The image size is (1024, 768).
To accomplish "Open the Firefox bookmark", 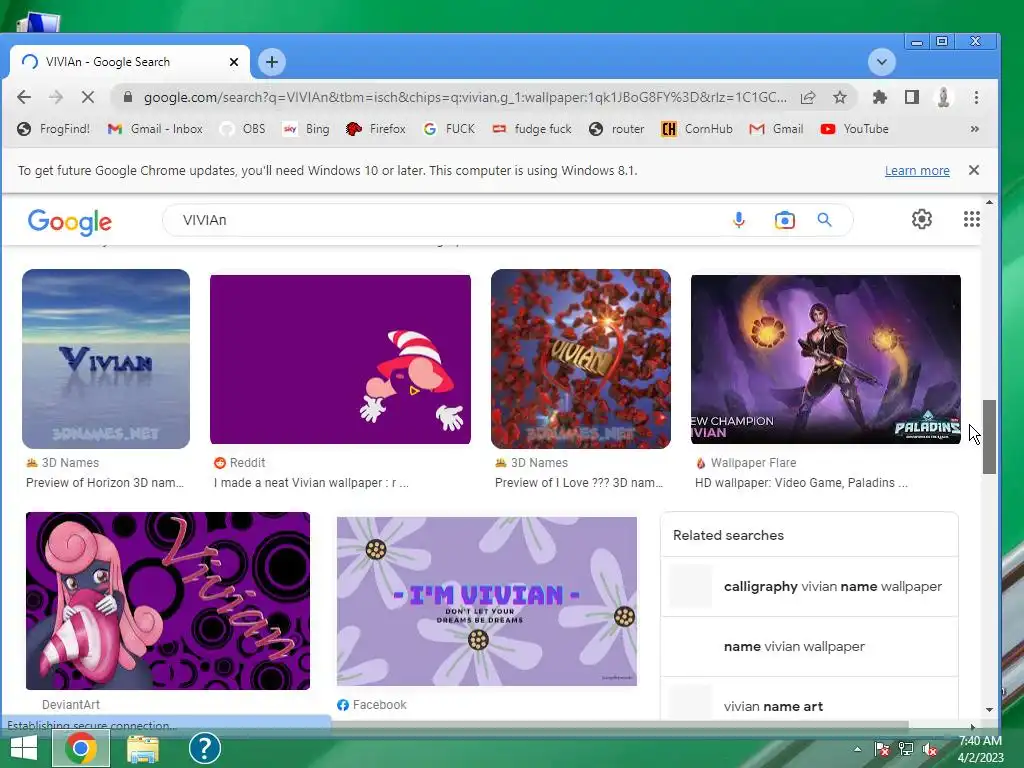I will tap(376, 129).
